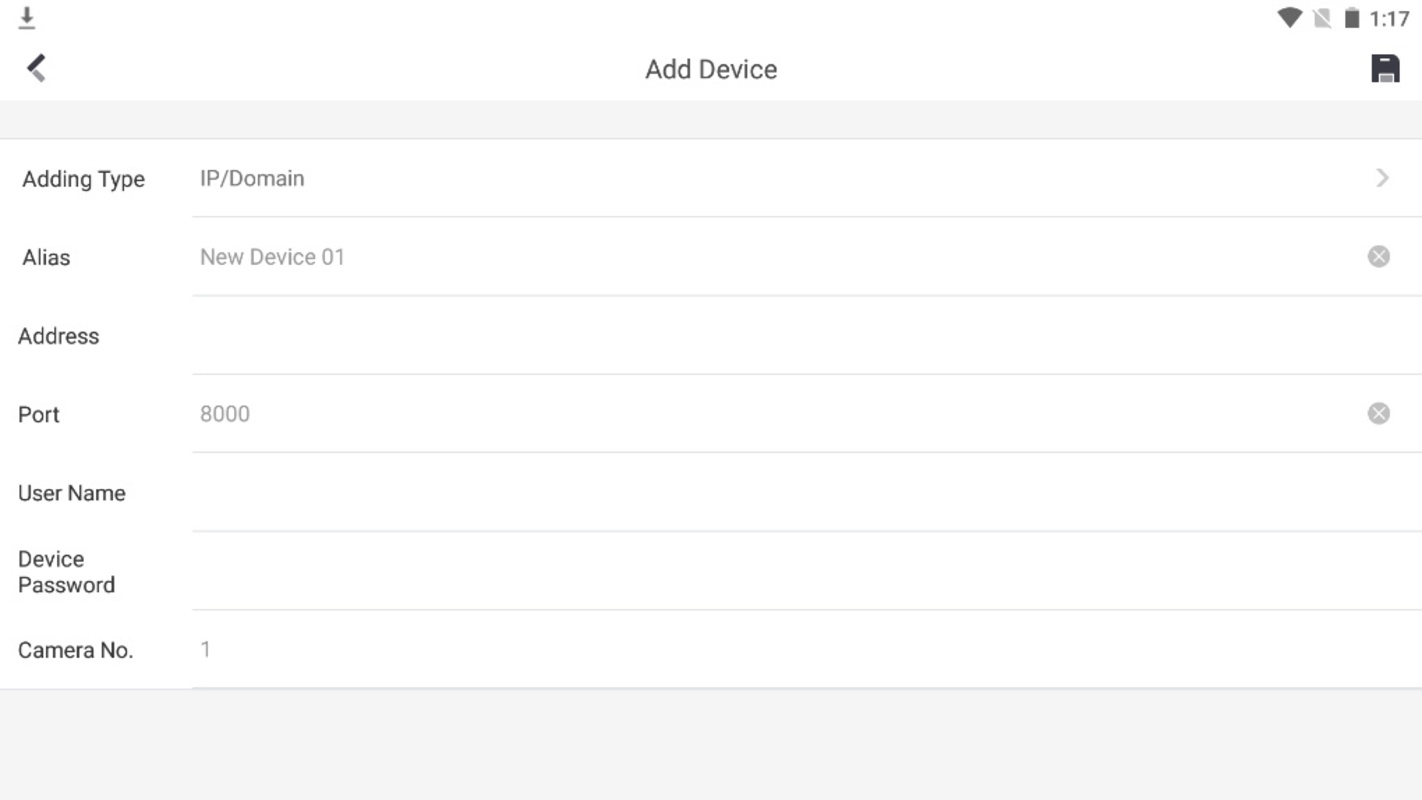Screen dimensions: 1422x800
Task: Edit the Alias field New Device 01
Action: pyautogui.click(x=778, y=257)
